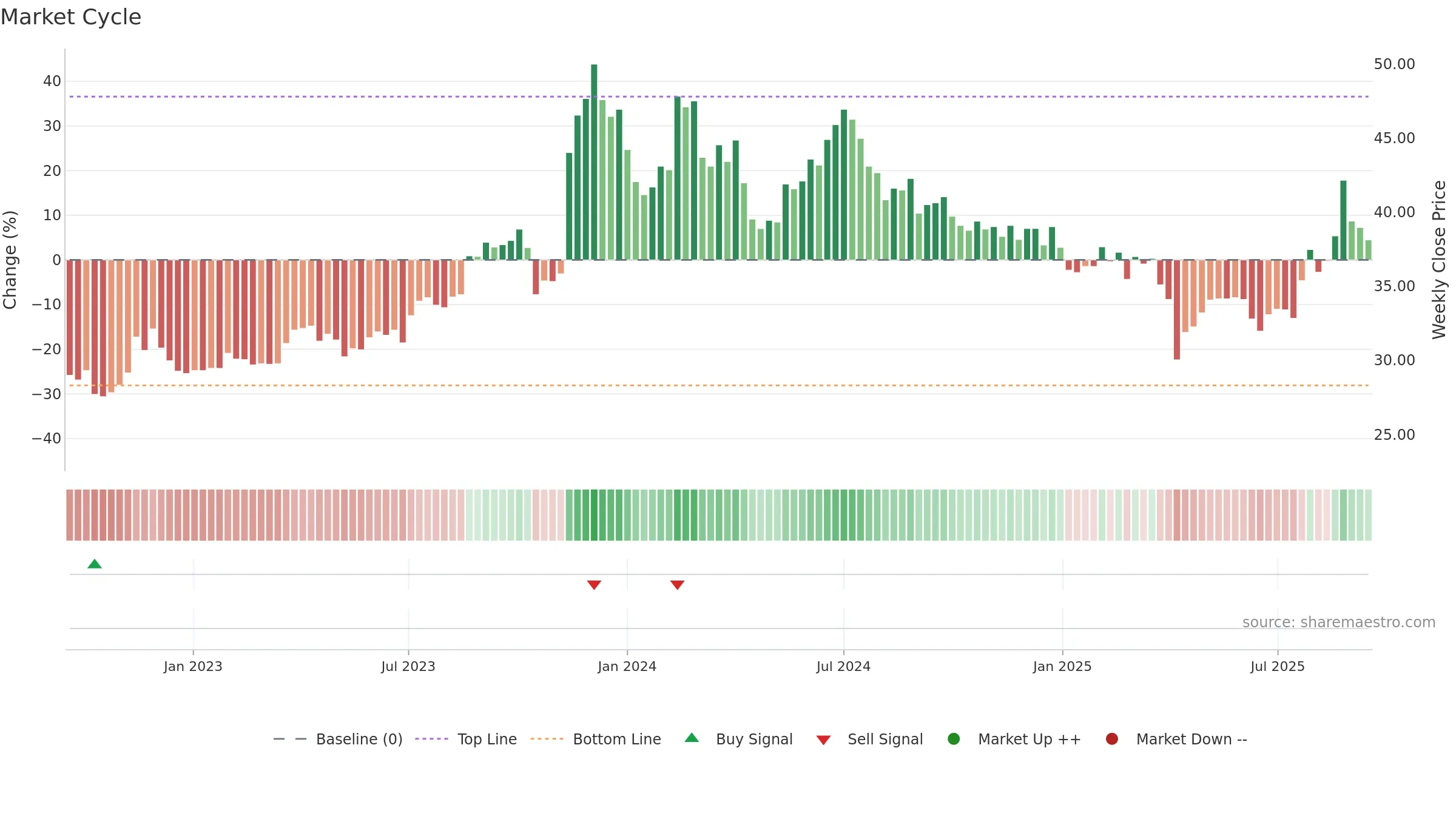The height and width of the screenshot is (819, 1456).
Task: Toggle Market Down -- legend entry
Action: (1176, 740)
